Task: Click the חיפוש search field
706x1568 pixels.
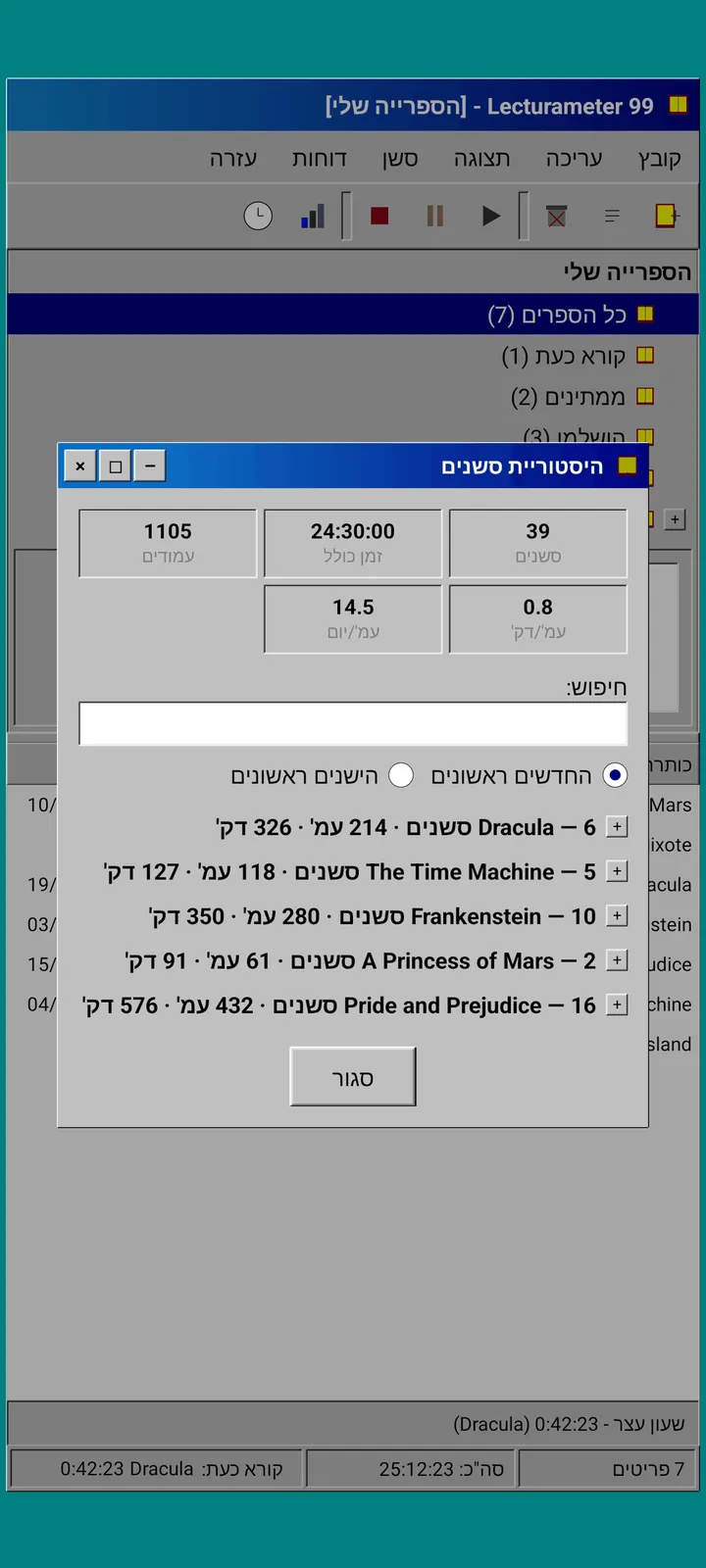Action: click(353, 723)
